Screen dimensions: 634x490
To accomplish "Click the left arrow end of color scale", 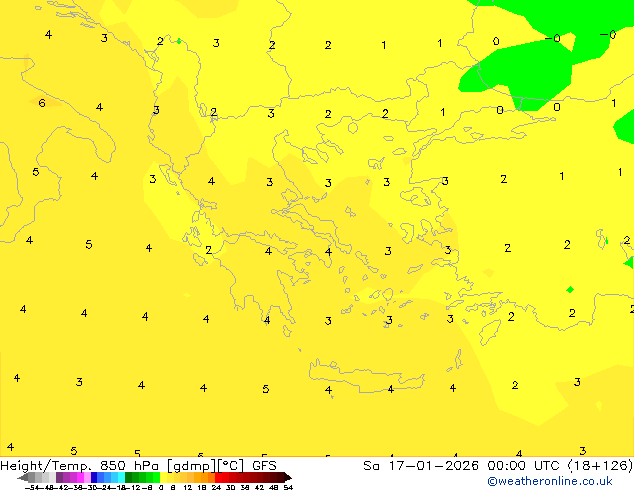I will click(22, 477).
